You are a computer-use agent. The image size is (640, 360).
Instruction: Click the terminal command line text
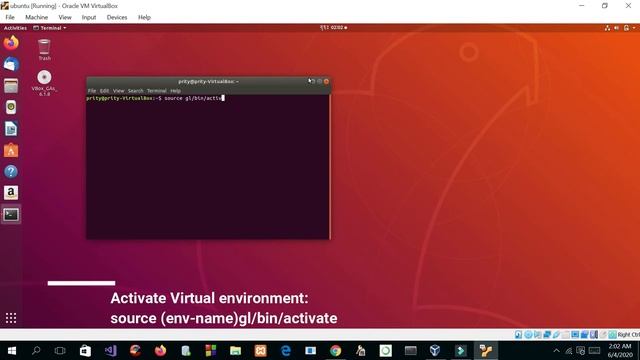[x=155, y=98]
